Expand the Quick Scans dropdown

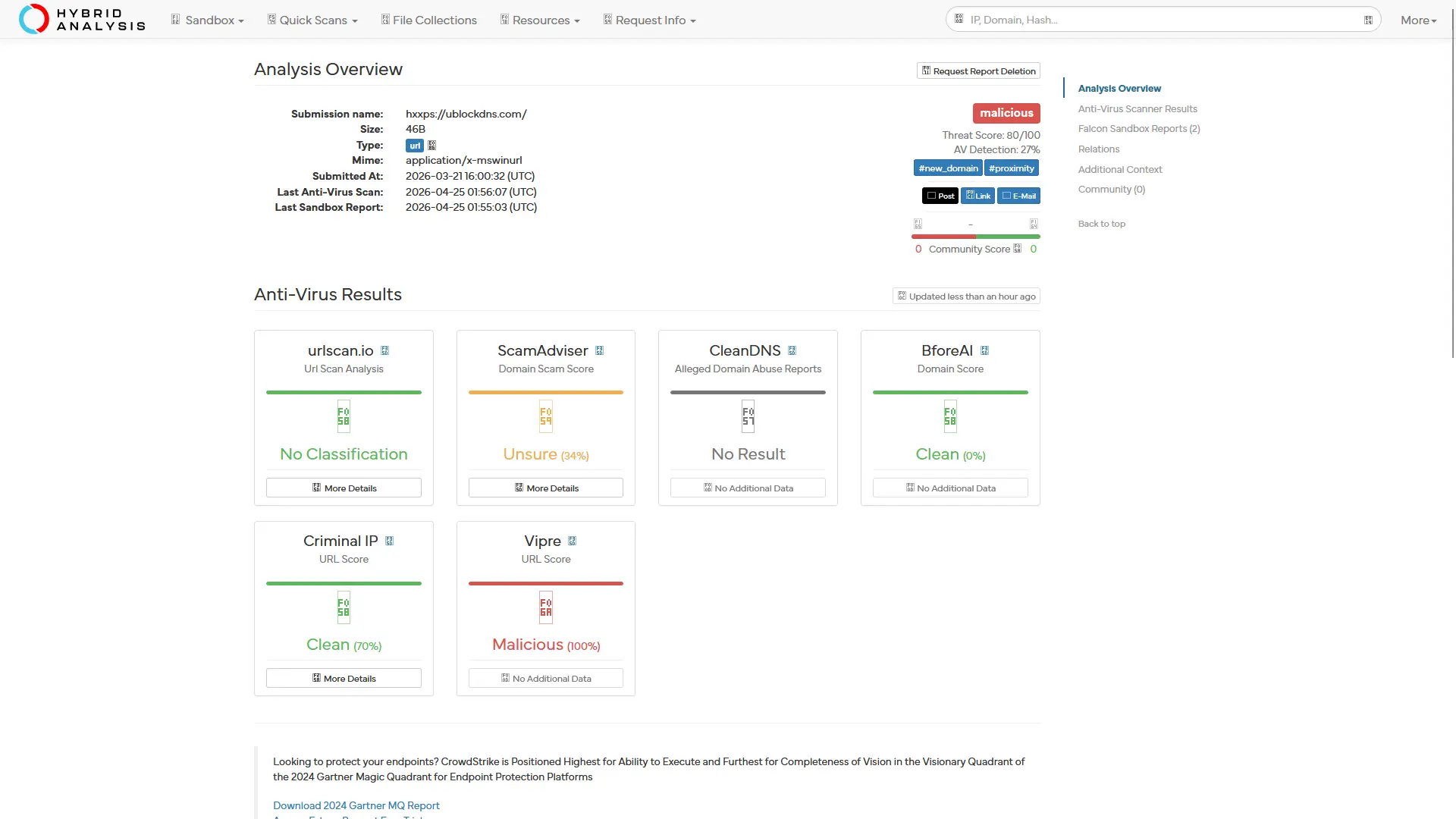point(312,20)
